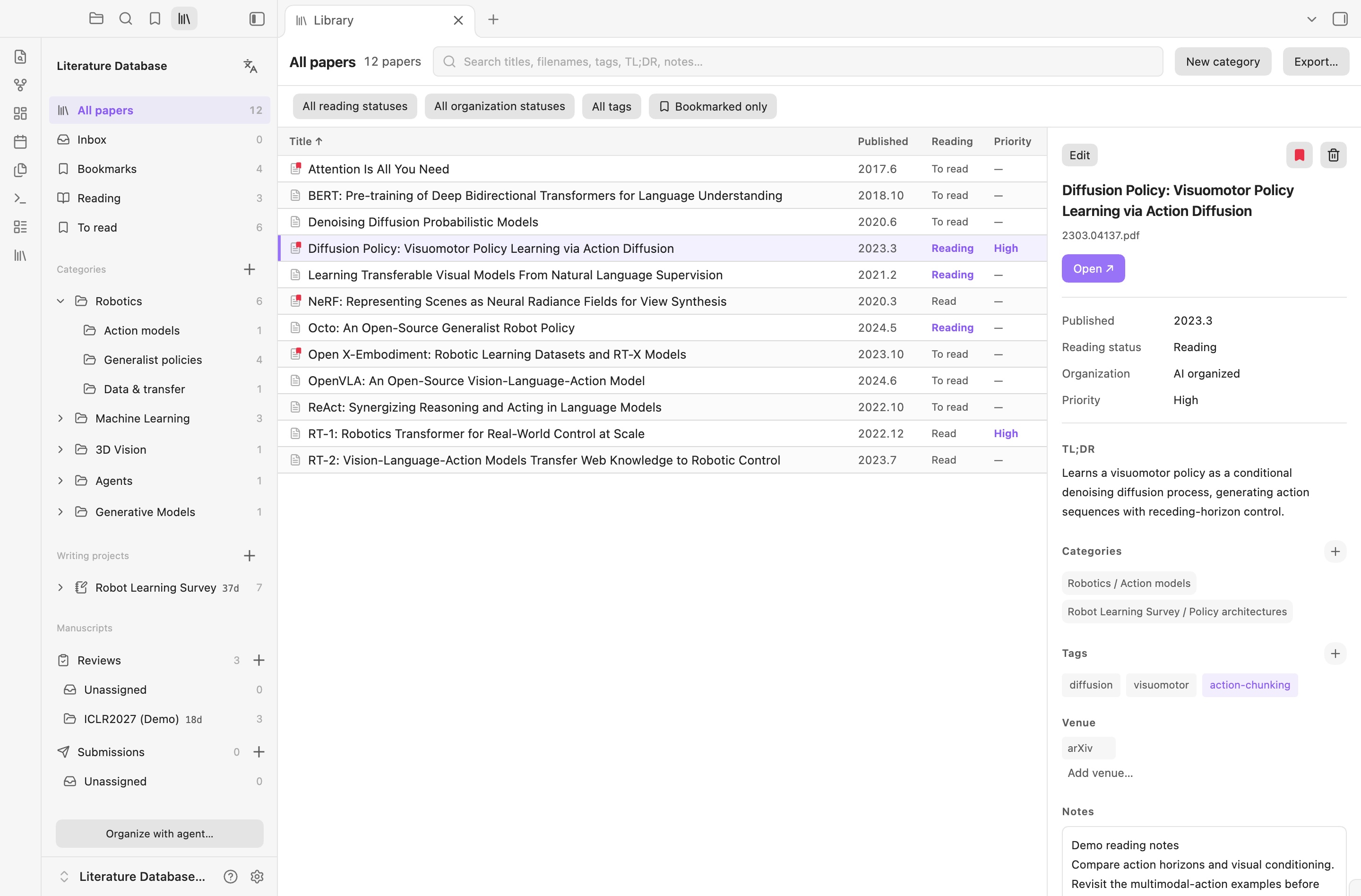Expand the Agents category
Screen dimensions: 1361x896
(x=60, y=481)
